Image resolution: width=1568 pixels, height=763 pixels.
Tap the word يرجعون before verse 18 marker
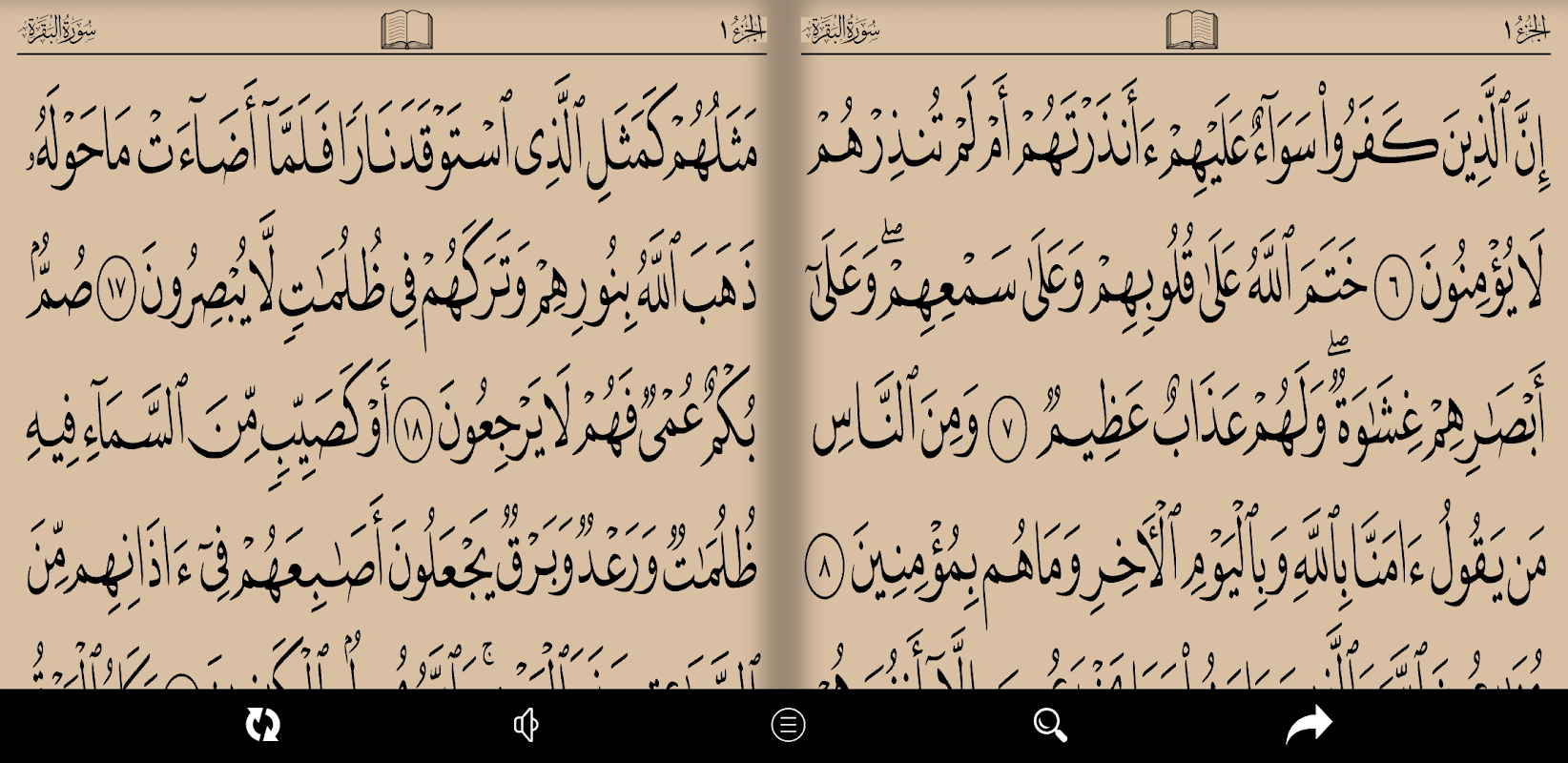point(494,424)
